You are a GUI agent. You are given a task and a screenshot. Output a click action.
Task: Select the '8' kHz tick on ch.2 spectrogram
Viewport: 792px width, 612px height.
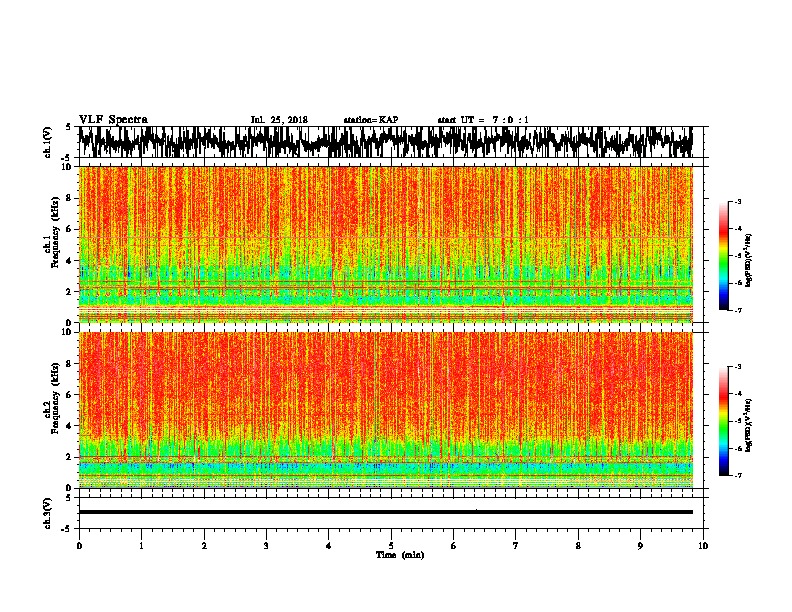tap(70, 364)
